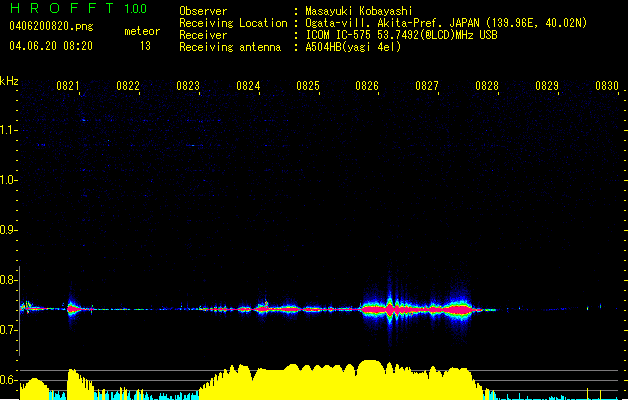Click the 0828 time marker

(487, 86)
